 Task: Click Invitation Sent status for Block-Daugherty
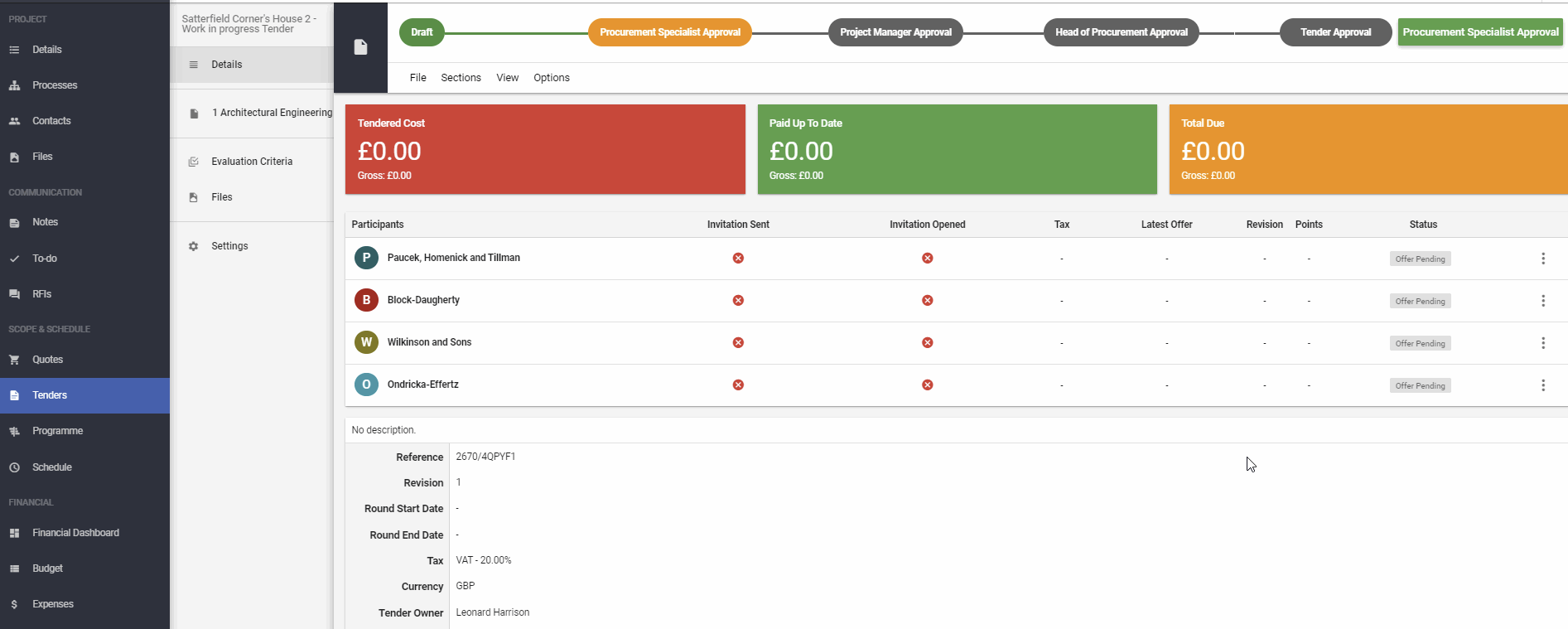(x=738, y=300)
